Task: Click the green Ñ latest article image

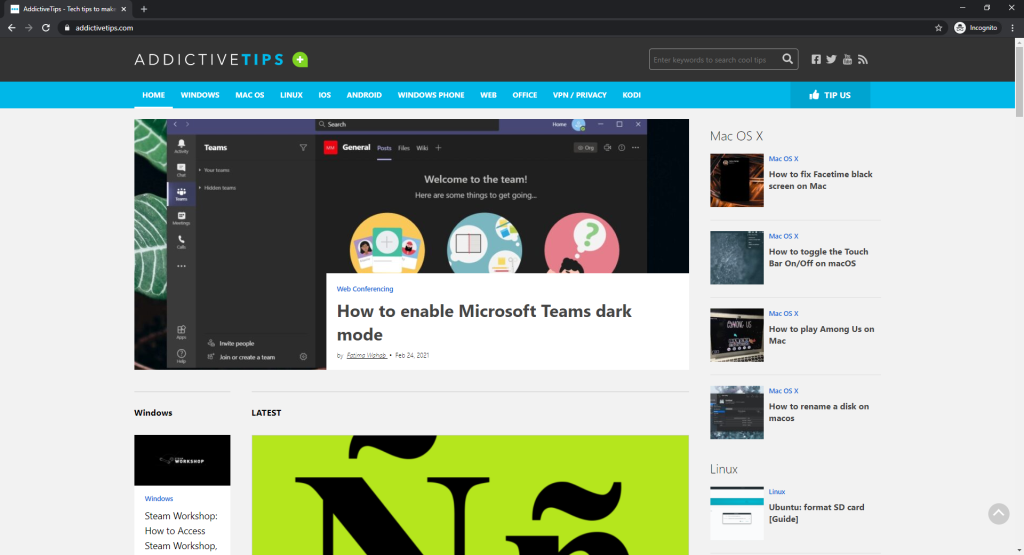Action: point(470,495)
